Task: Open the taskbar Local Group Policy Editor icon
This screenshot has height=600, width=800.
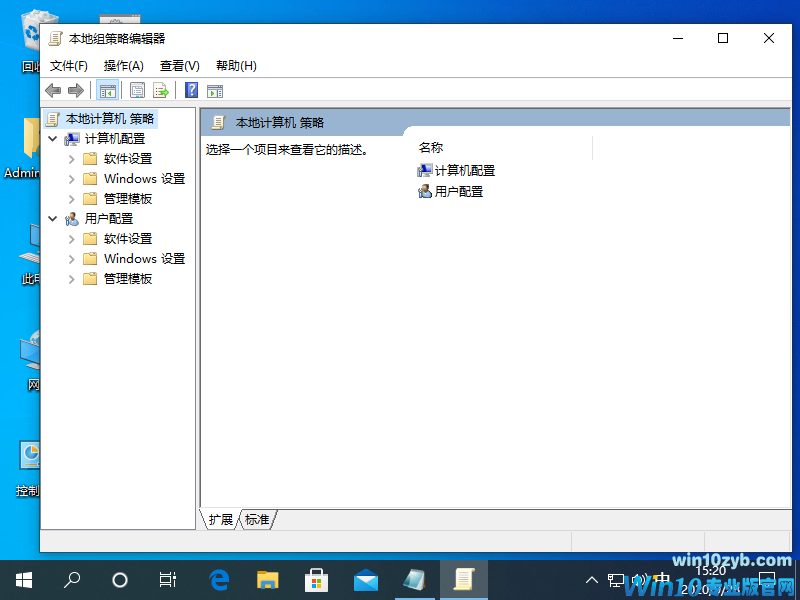Action: coord(464,579)
